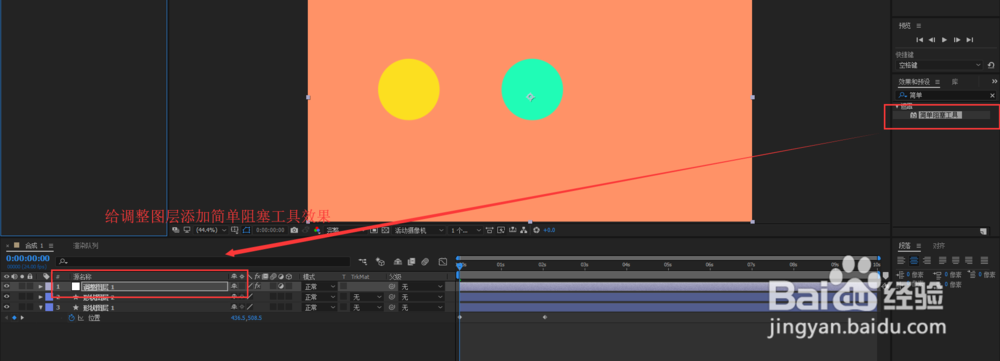This screenshot has height=361, width=1000.
Task: Hide the adjustment layer 1 via eye icon
Action: pyautogui.click(x=6, y=286)
